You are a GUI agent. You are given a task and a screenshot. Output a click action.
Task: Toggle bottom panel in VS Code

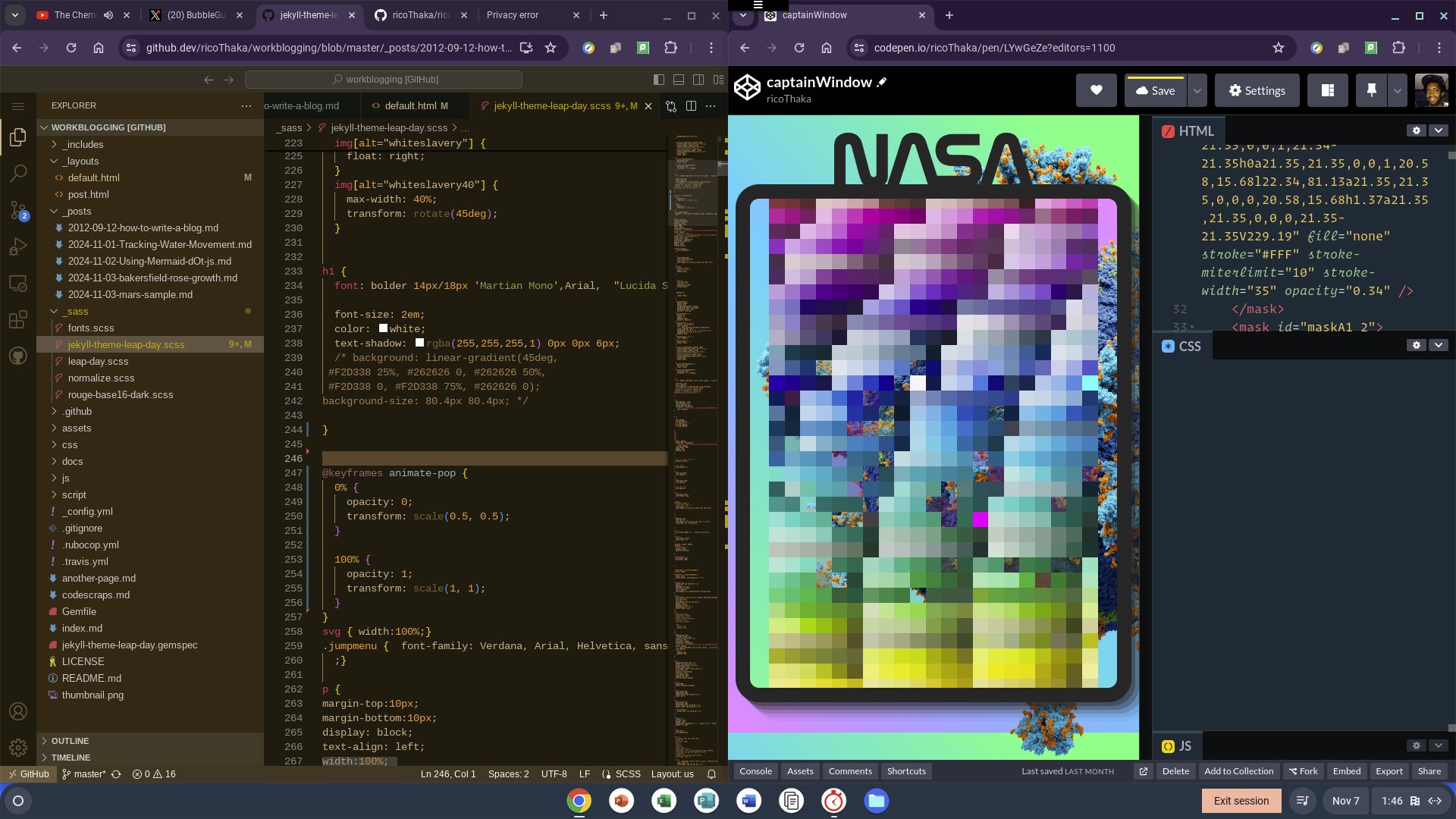pyautogui.click(x=679, y=79)
